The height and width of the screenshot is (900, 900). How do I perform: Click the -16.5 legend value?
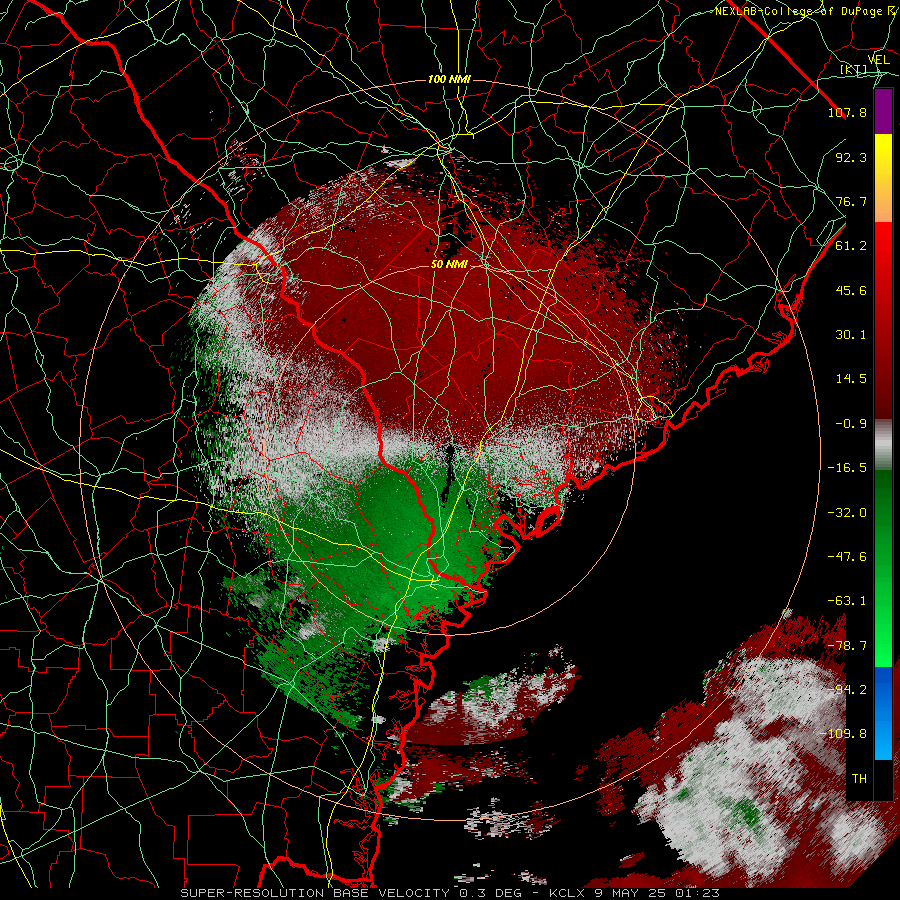(x=847, y=468)
